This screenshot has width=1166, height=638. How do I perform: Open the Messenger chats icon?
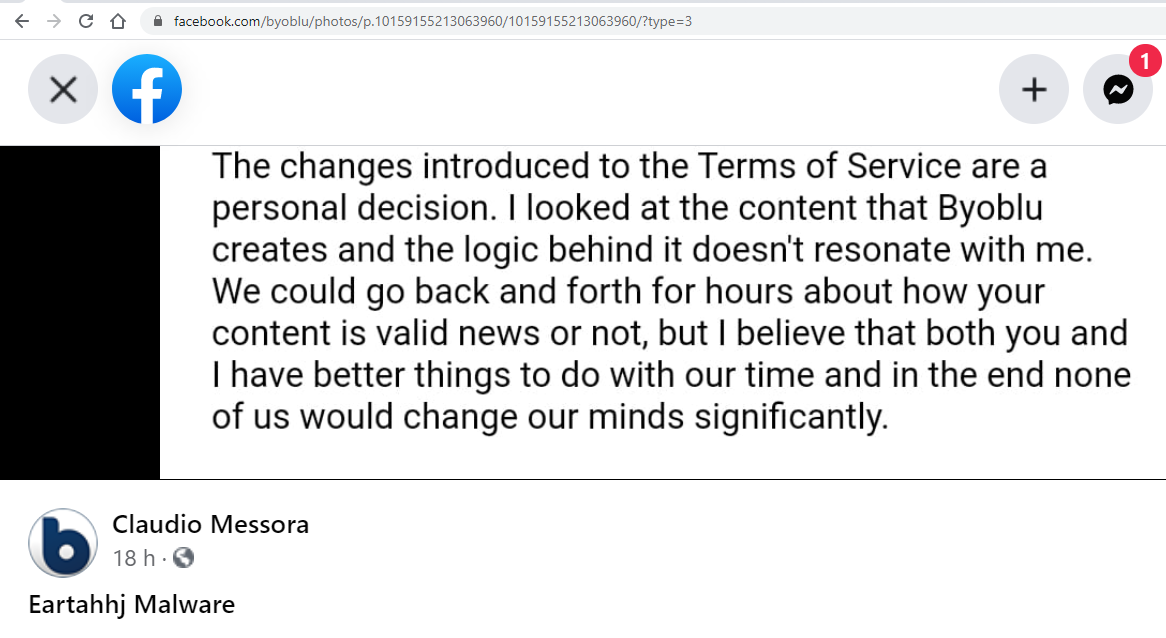[x=1118, y=89]
